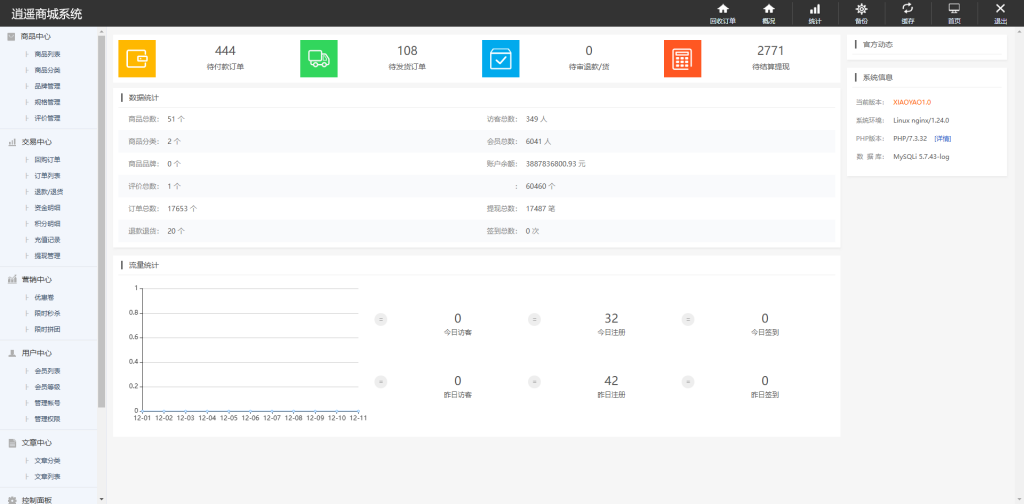Click the green truck 待发货订单 icon
This screenshot has height=504, width=1024.
click(x=319, y=59)
